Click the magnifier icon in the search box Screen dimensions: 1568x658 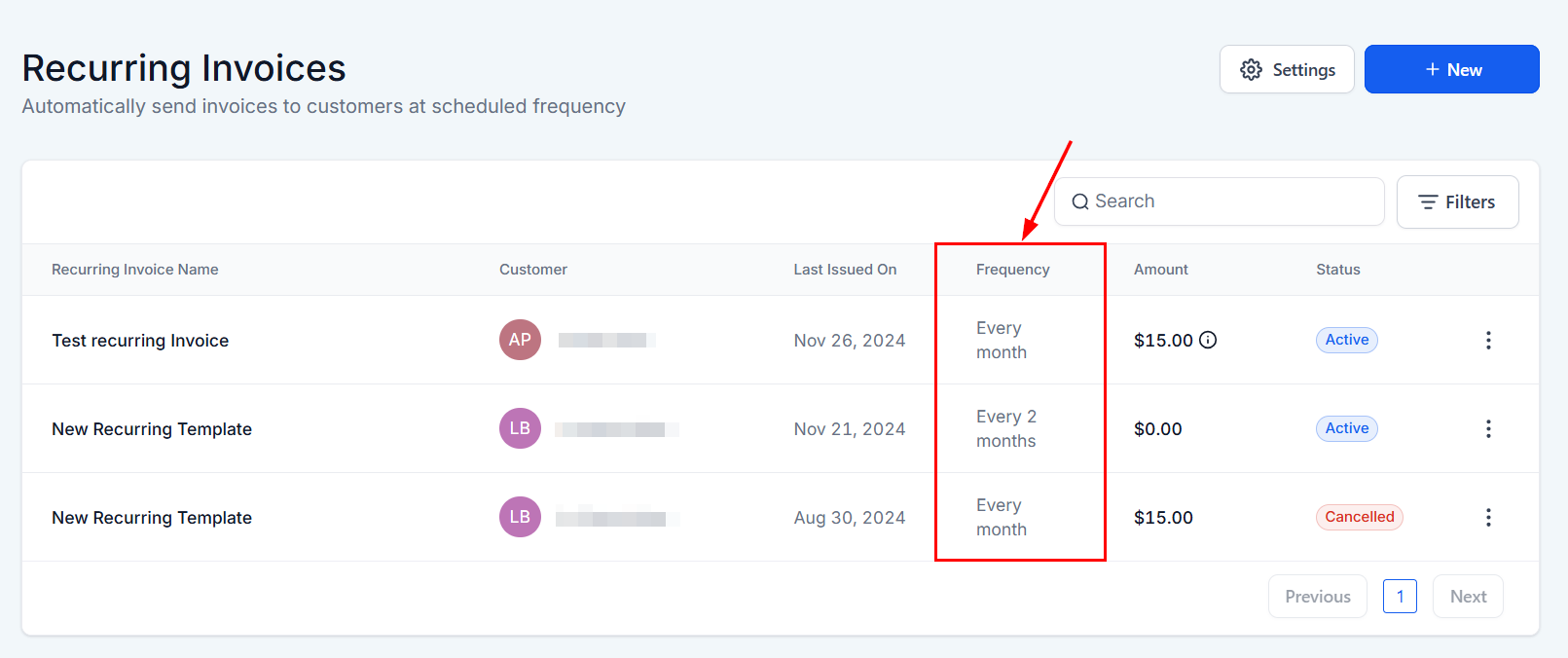click(1080, 201)
